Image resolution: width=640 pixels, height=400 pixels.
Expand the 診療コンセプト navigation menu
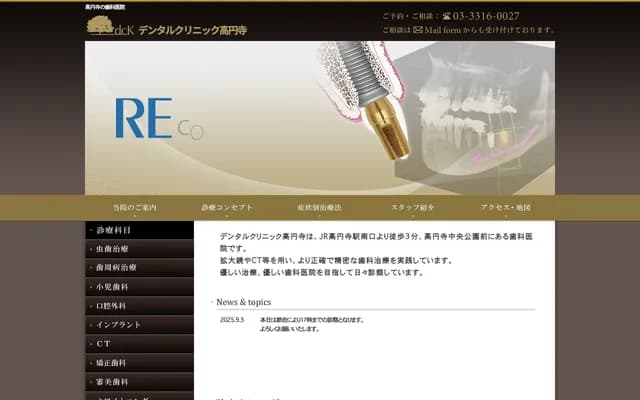pos(227,207)
